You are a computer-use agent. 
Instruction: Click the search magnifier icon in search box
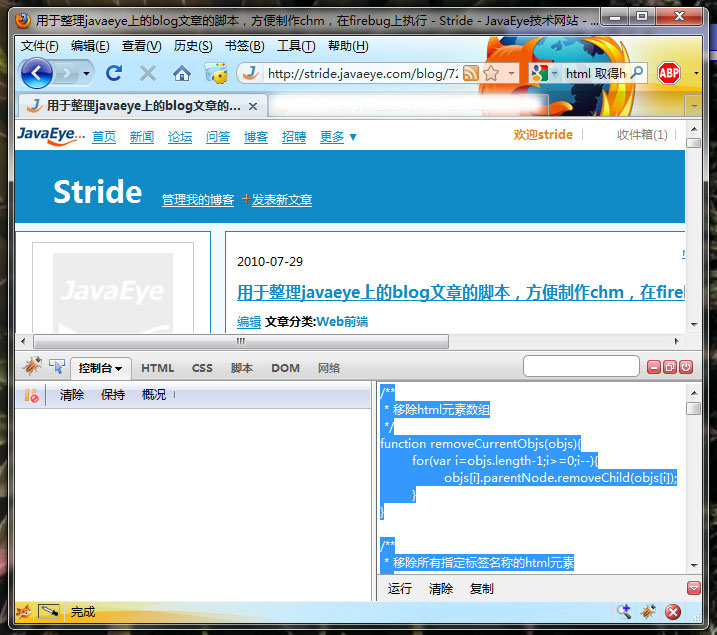[637, 73]
